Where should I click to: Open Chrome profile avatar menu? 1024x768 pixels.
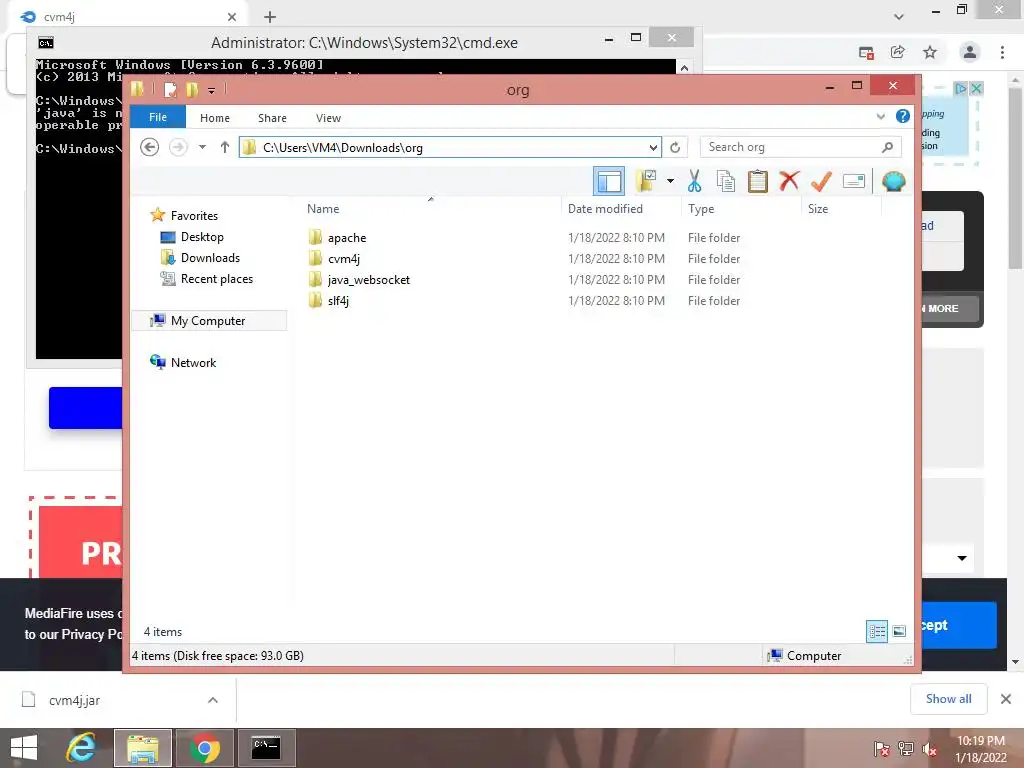[x=970, y=52]
